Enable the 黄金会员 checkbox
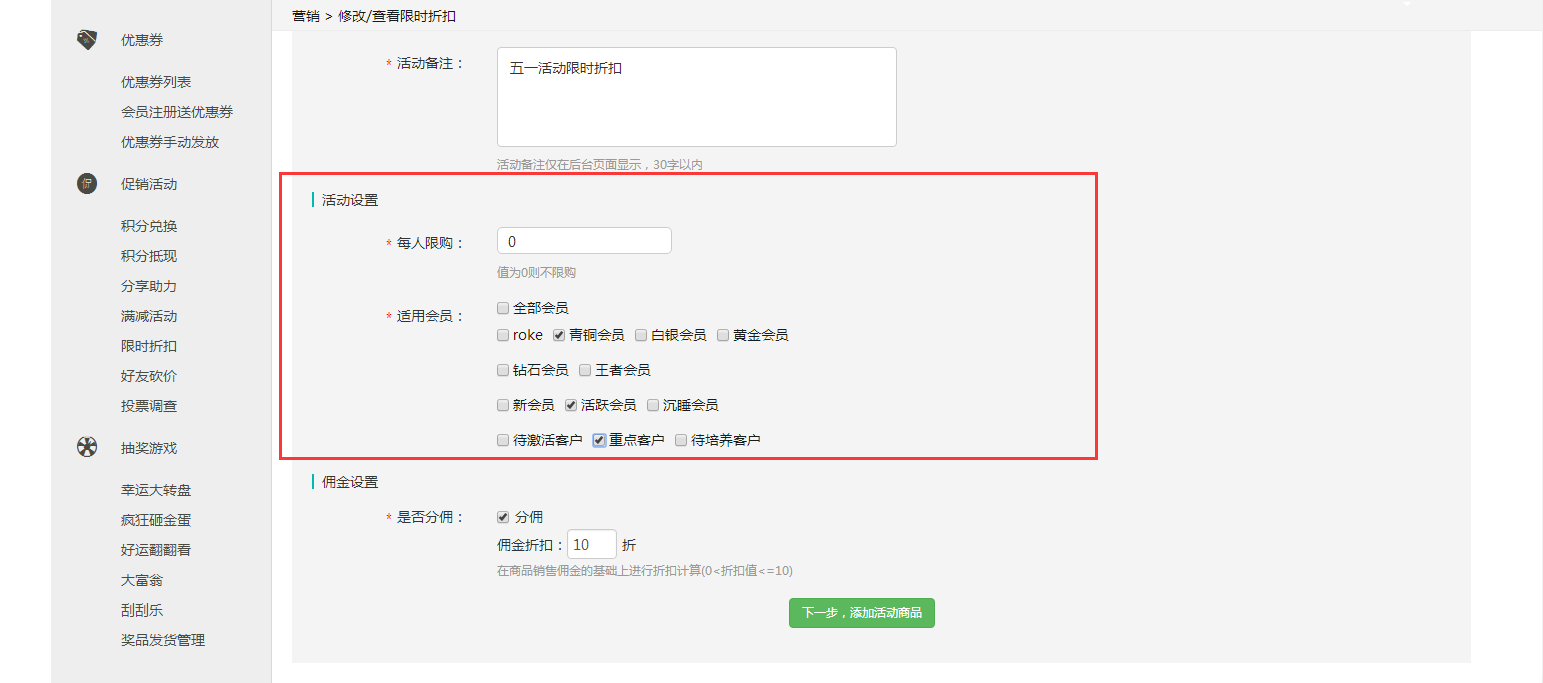Image resolution: width=1543 pixels, height=683 pixels. point(723,335)
